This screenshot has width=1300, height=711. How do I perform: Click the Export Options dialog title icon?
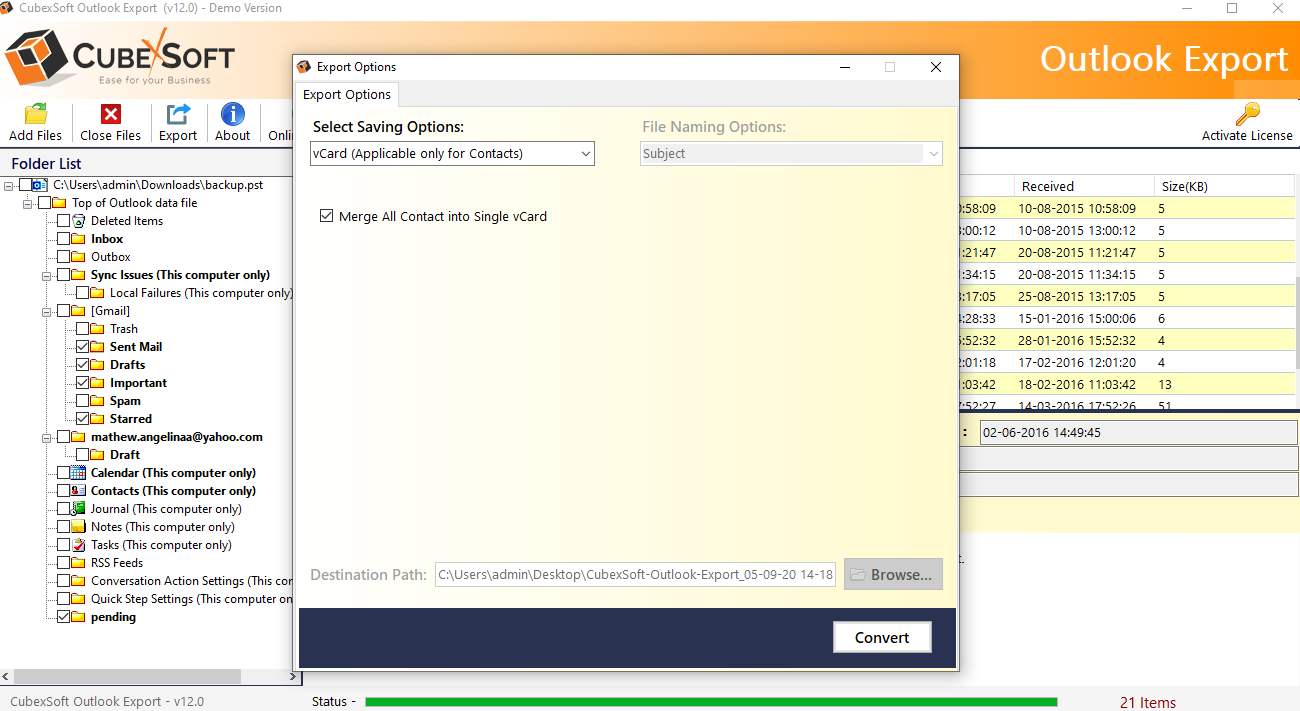tap(304, 67)
